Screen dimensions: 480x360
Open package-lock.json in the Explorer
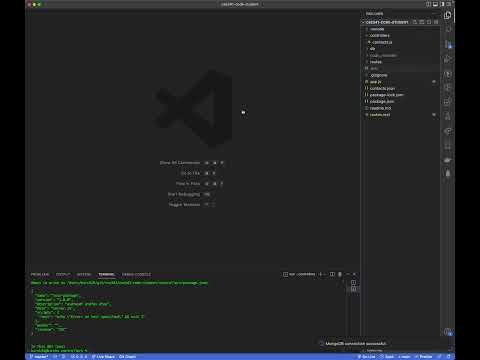tap(387, 95)
